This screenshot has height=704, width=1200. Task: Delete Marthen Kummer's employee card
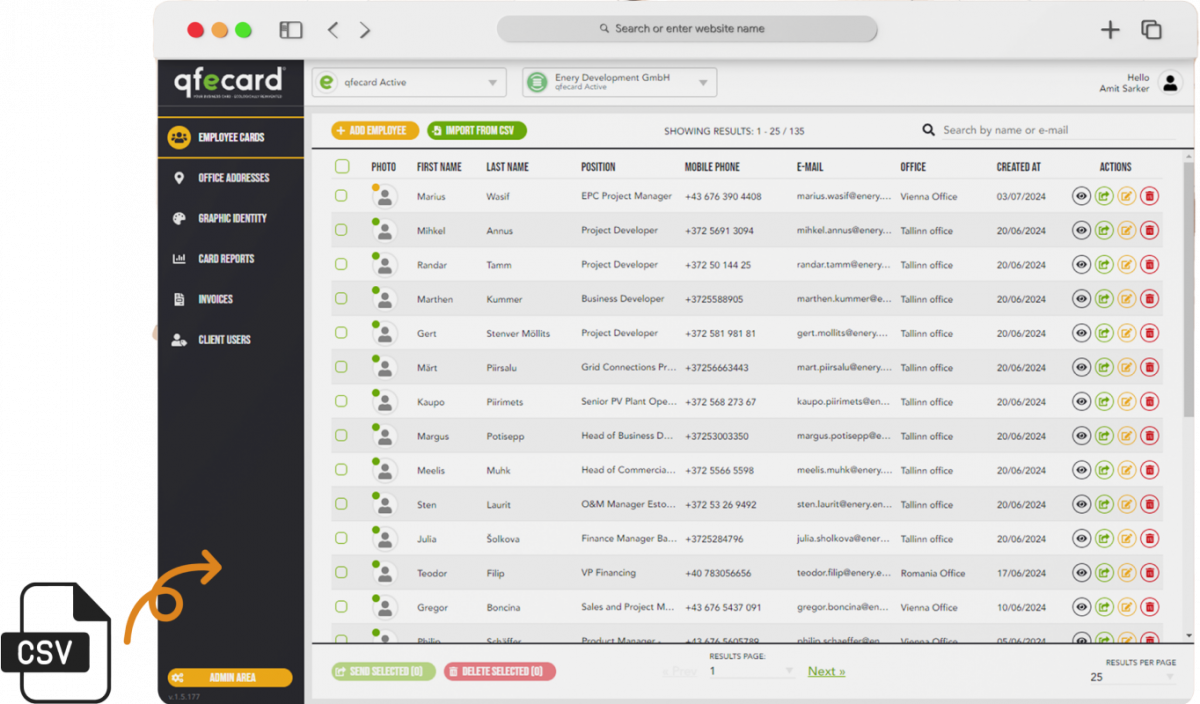(1150, 299)
